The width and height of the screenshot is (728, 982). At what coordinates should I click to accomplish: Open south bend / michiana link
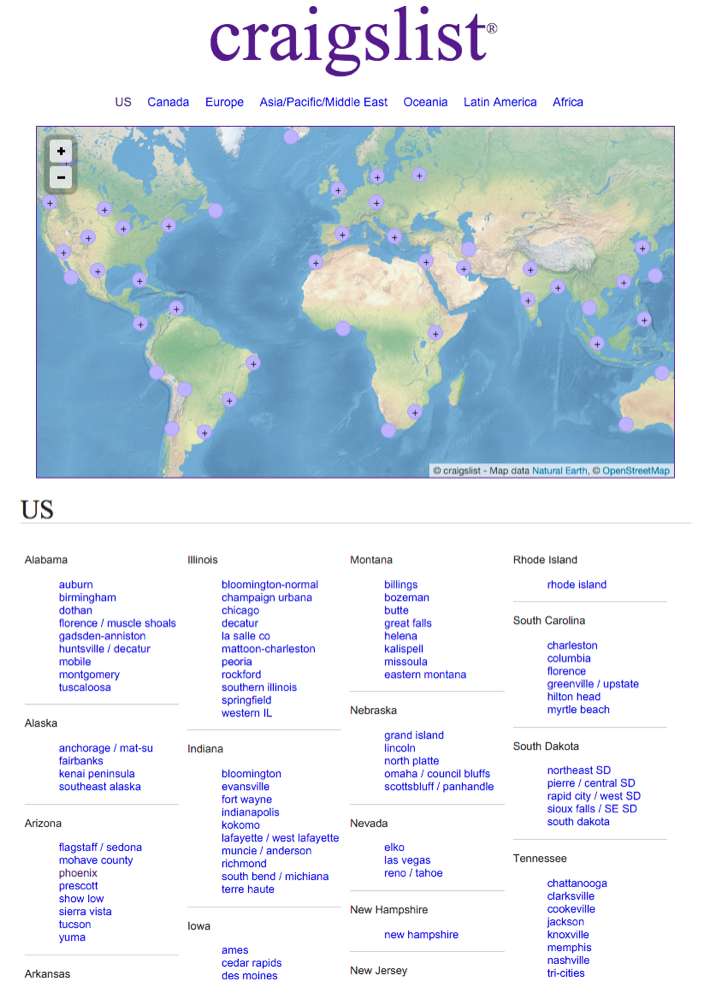275,876
